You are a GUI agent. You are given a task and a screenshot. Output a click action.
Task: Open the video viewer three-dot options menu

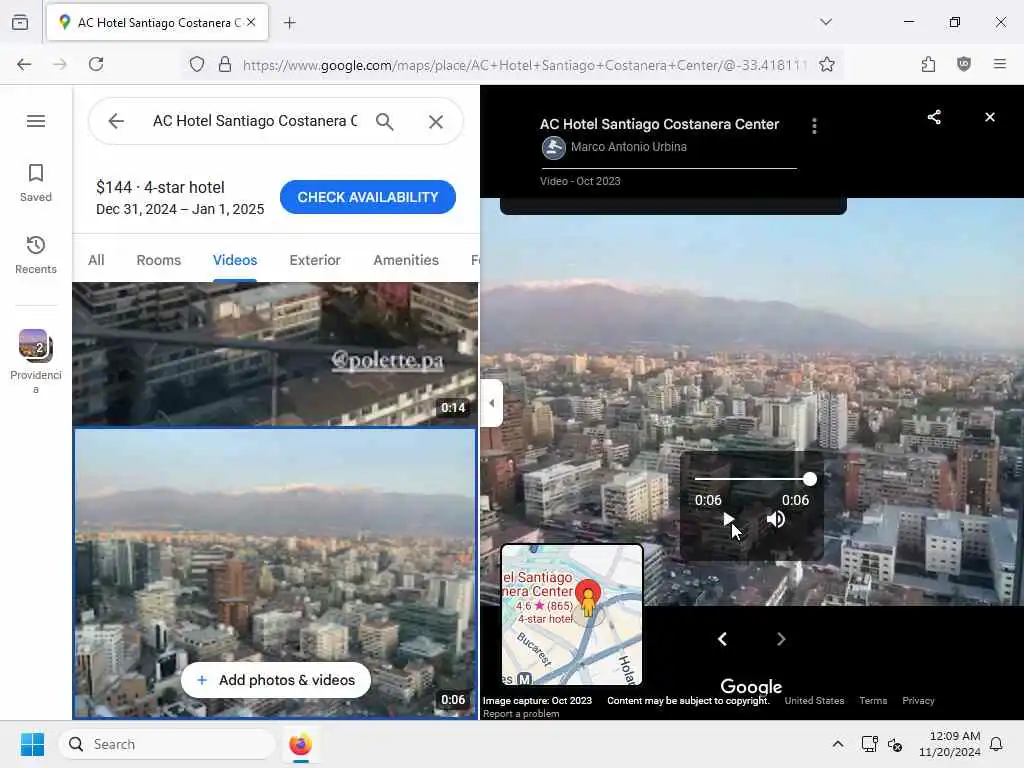tap(814, 126)
